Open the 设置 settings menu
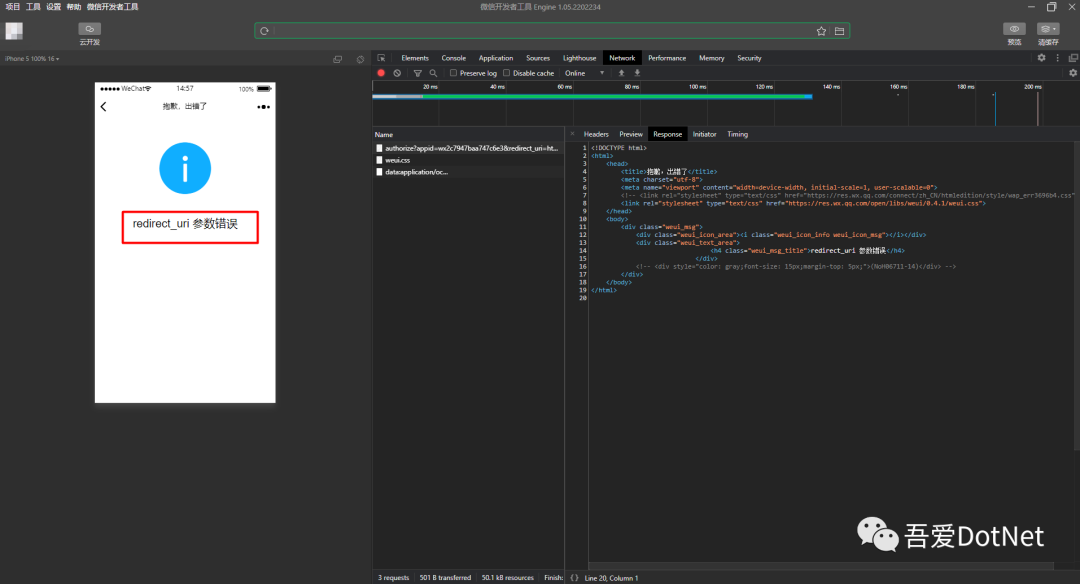Image resolution: width=1080 pixels, height=584 pixels. click(x=53, y=7)
